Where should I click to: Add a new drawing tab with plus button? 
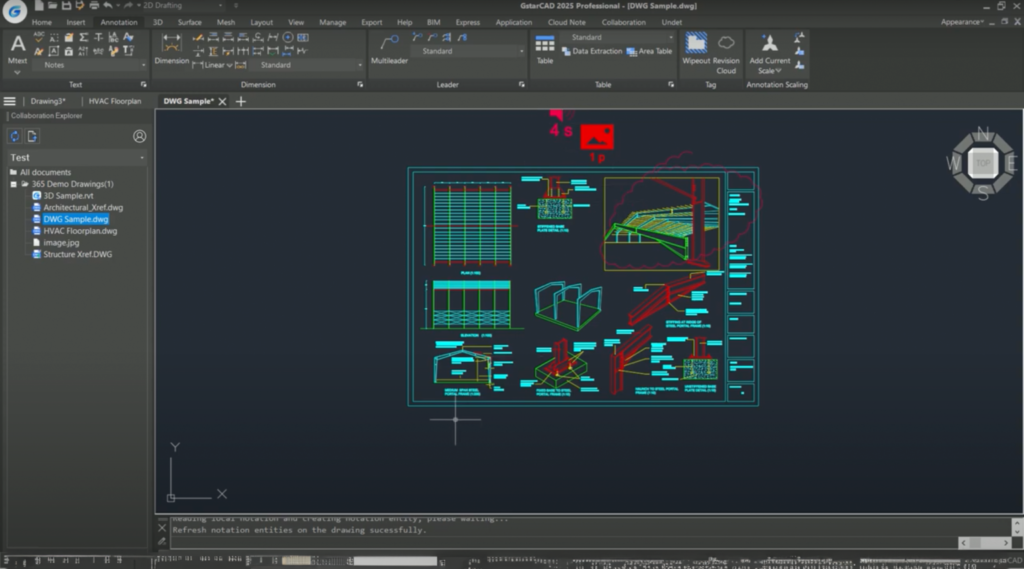pos(240,101)
